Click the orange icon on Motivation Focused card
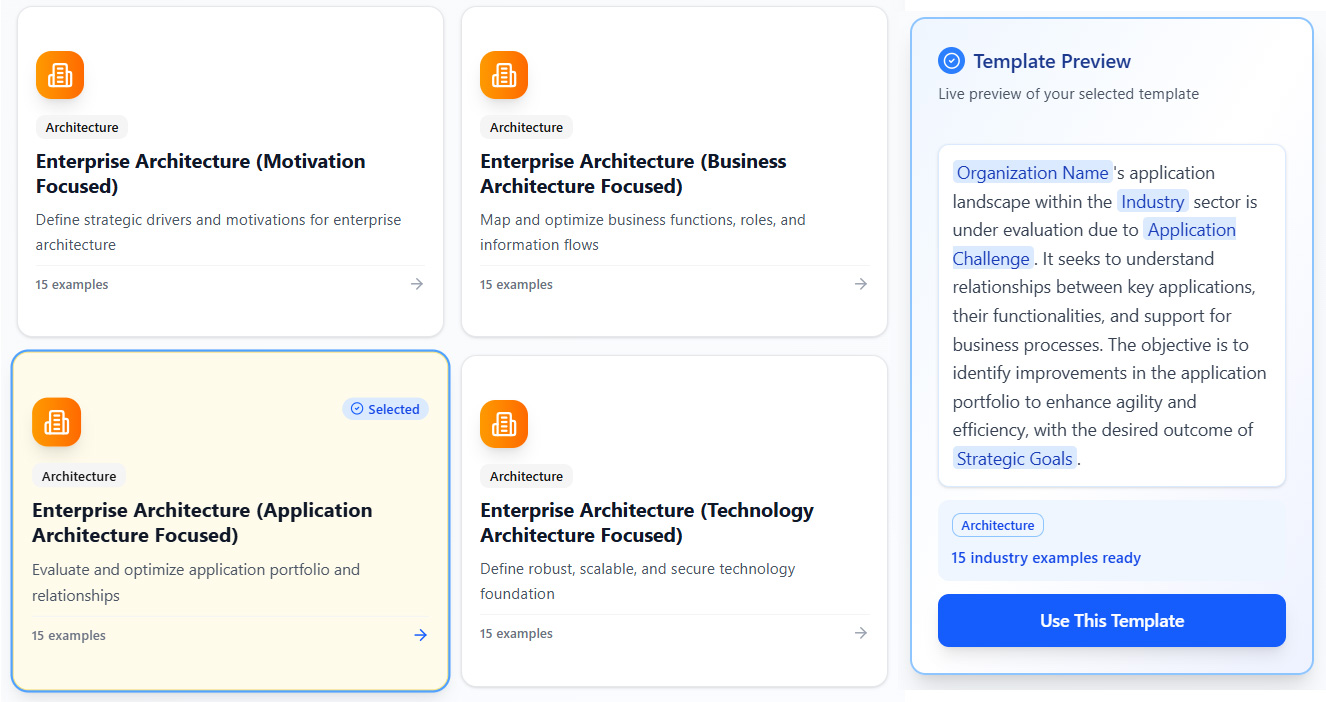The height and width of the screenshot is (702, 1326). tap(60, 75)
